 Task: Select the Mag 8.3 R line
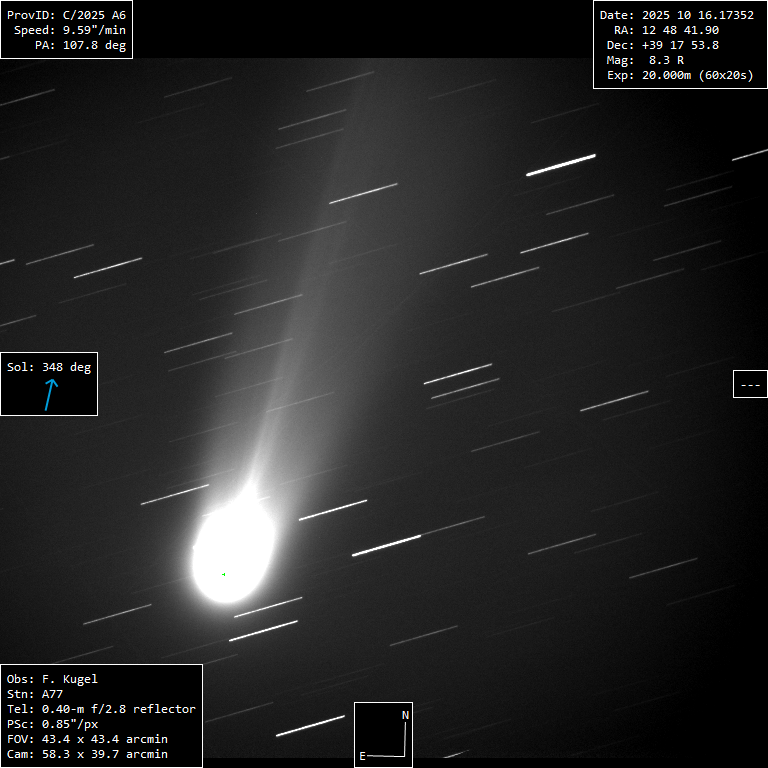pos(645,60)
